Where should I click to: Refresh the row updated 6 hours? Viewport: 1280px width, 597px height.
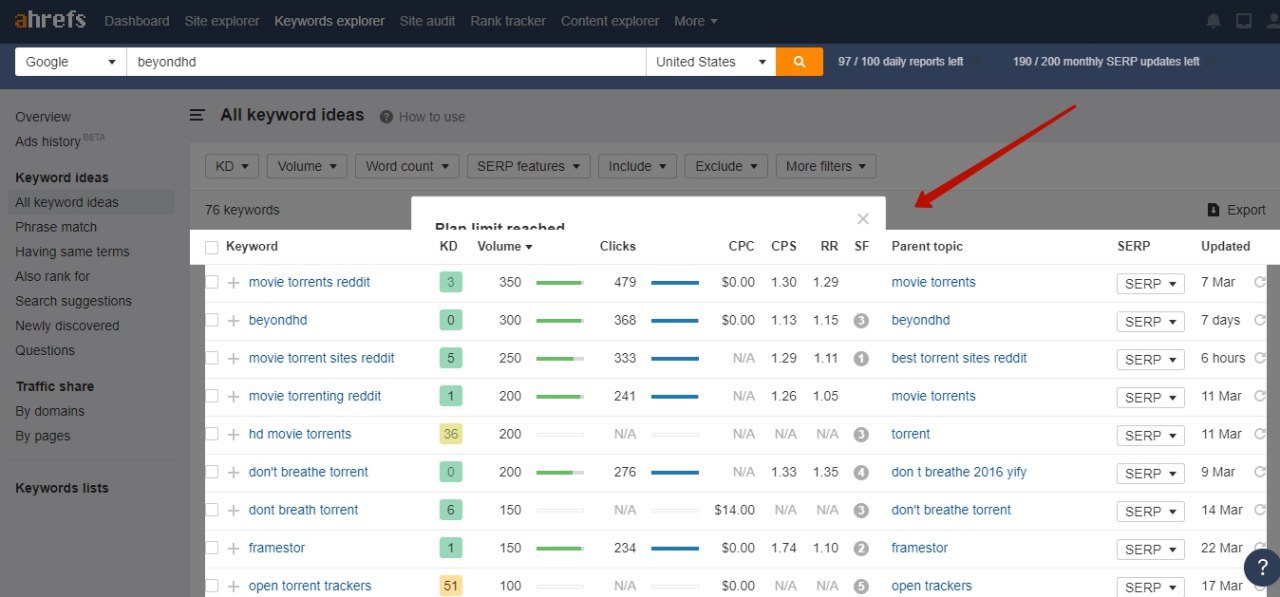pos(1260,359)
